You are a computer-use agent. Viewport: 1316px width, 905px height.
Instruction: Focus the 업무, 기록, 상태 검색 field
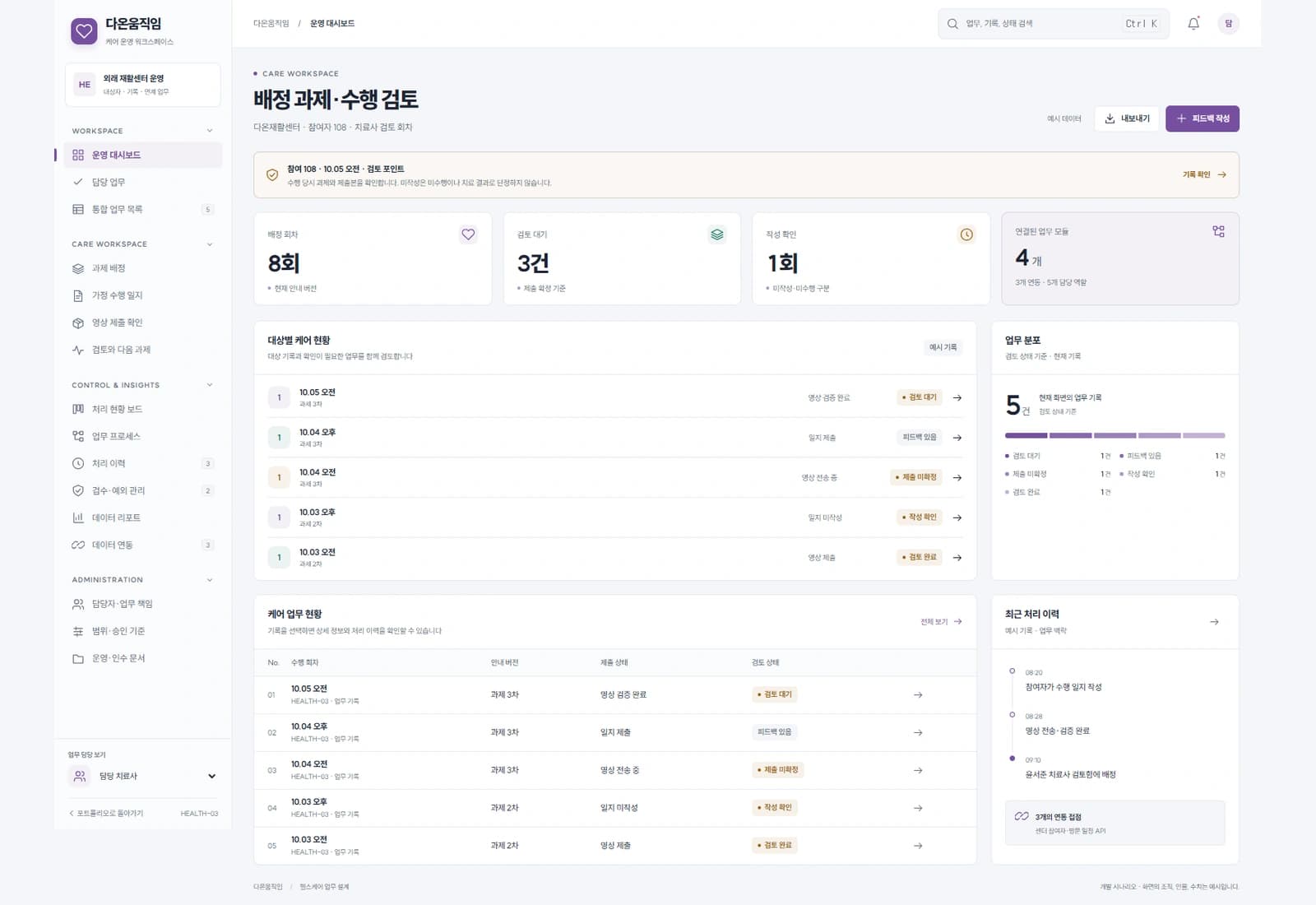1054,24
